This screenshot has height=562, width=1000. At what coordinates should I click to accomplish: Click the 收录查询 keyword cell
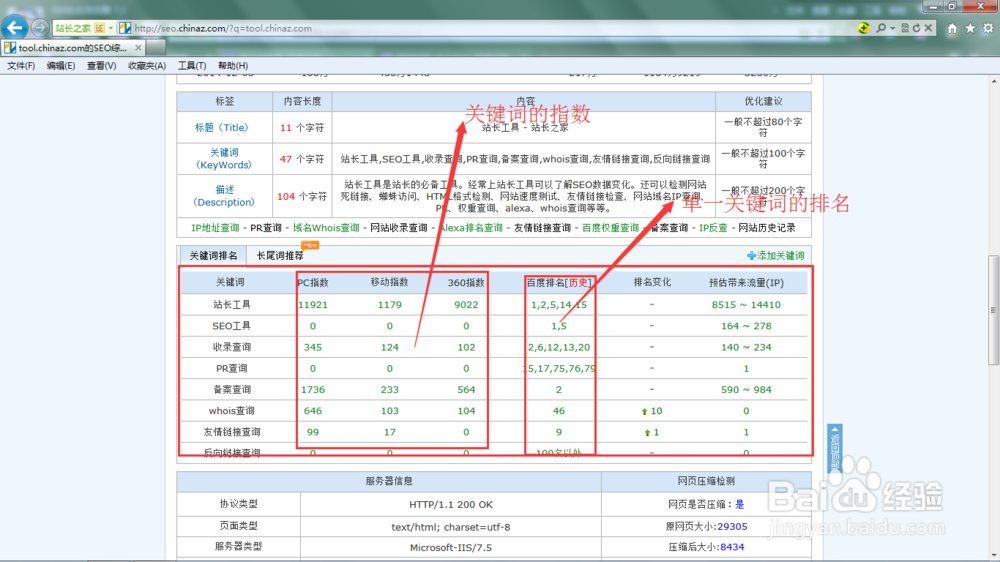[x=232, y=347]
